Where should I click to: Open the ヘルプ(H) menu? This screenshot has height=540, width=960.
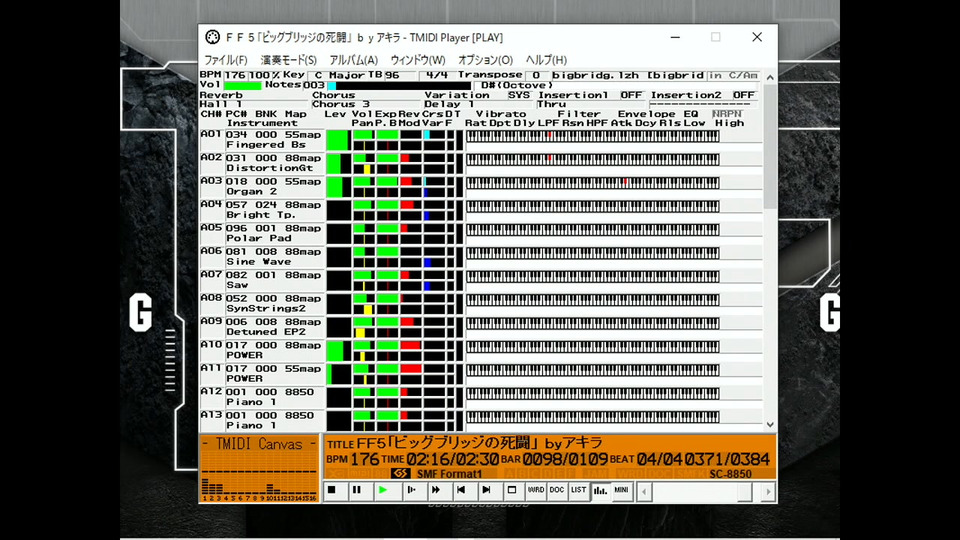click(x=546, y=60)
